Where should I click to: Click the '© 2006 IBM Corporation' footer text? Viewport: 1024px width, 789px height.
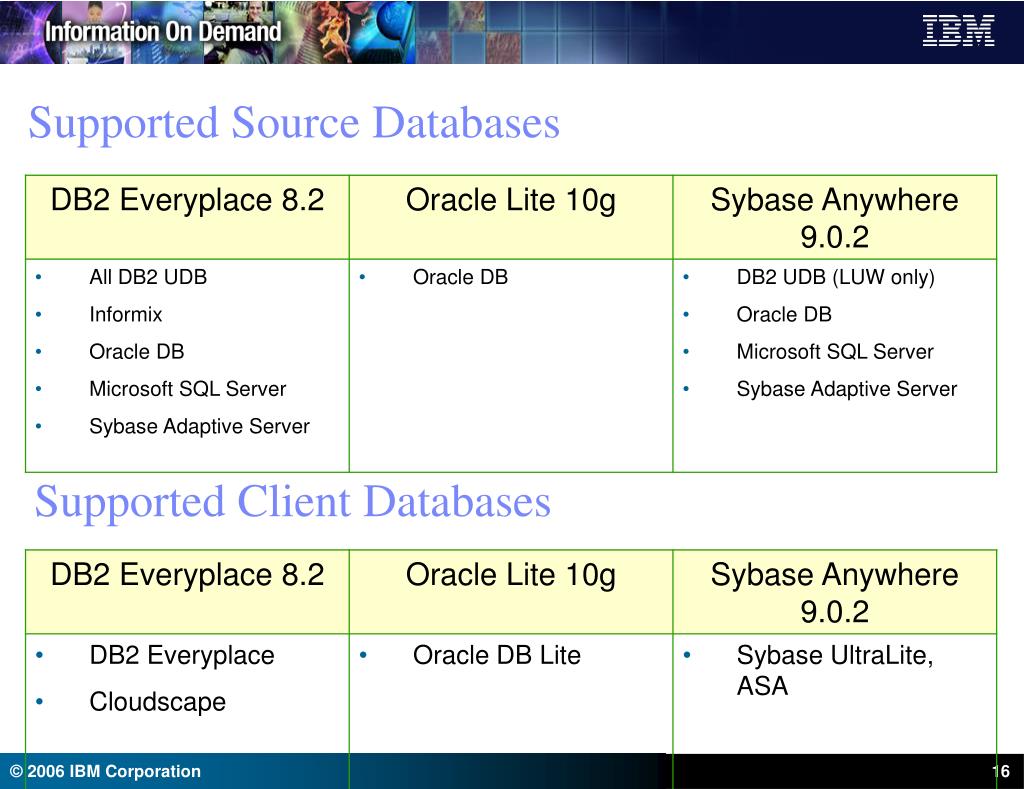pos(105,771)
